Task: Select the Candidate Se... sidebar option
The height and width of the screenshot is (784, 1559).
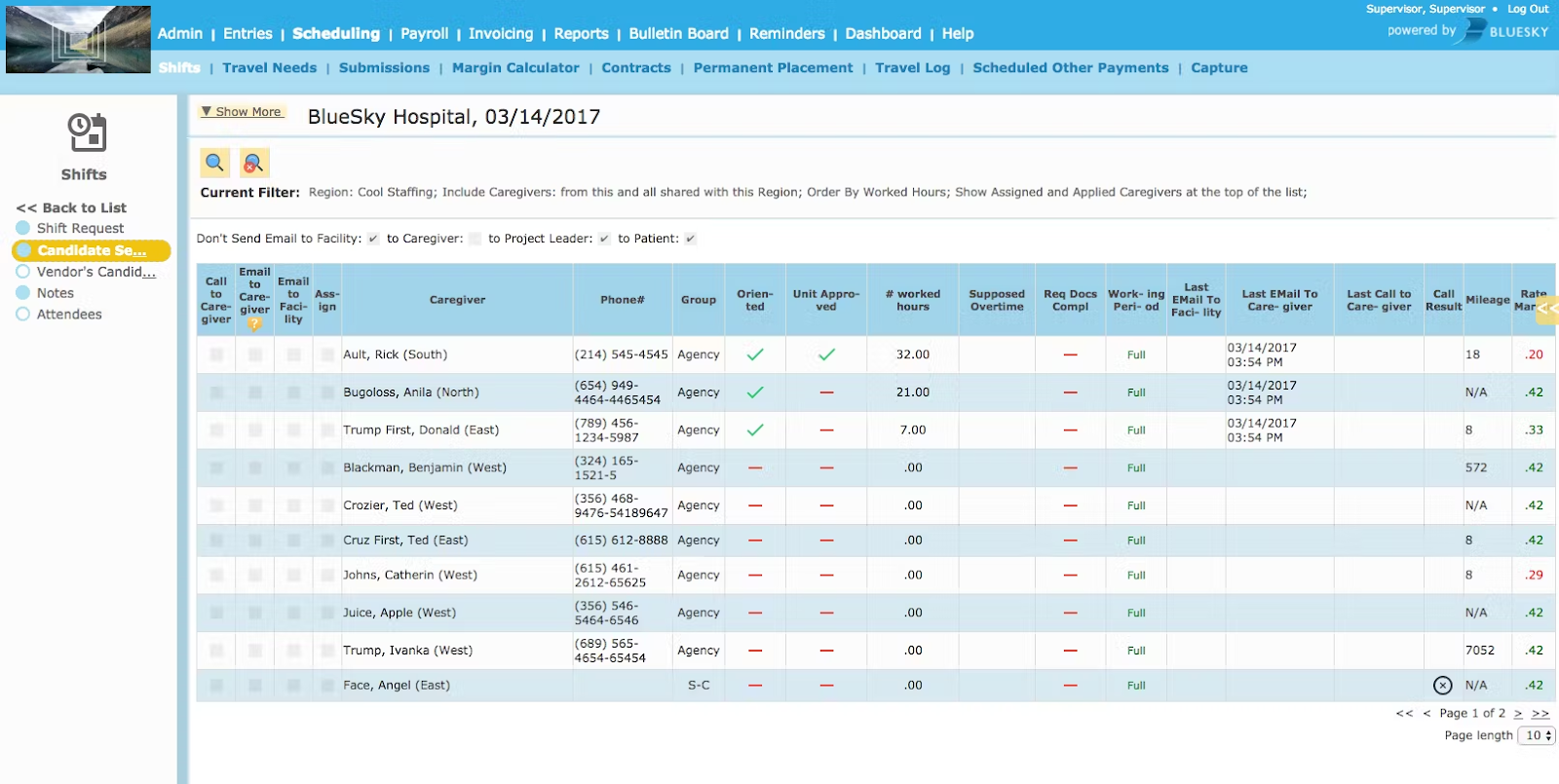Action: pos(92,250)
